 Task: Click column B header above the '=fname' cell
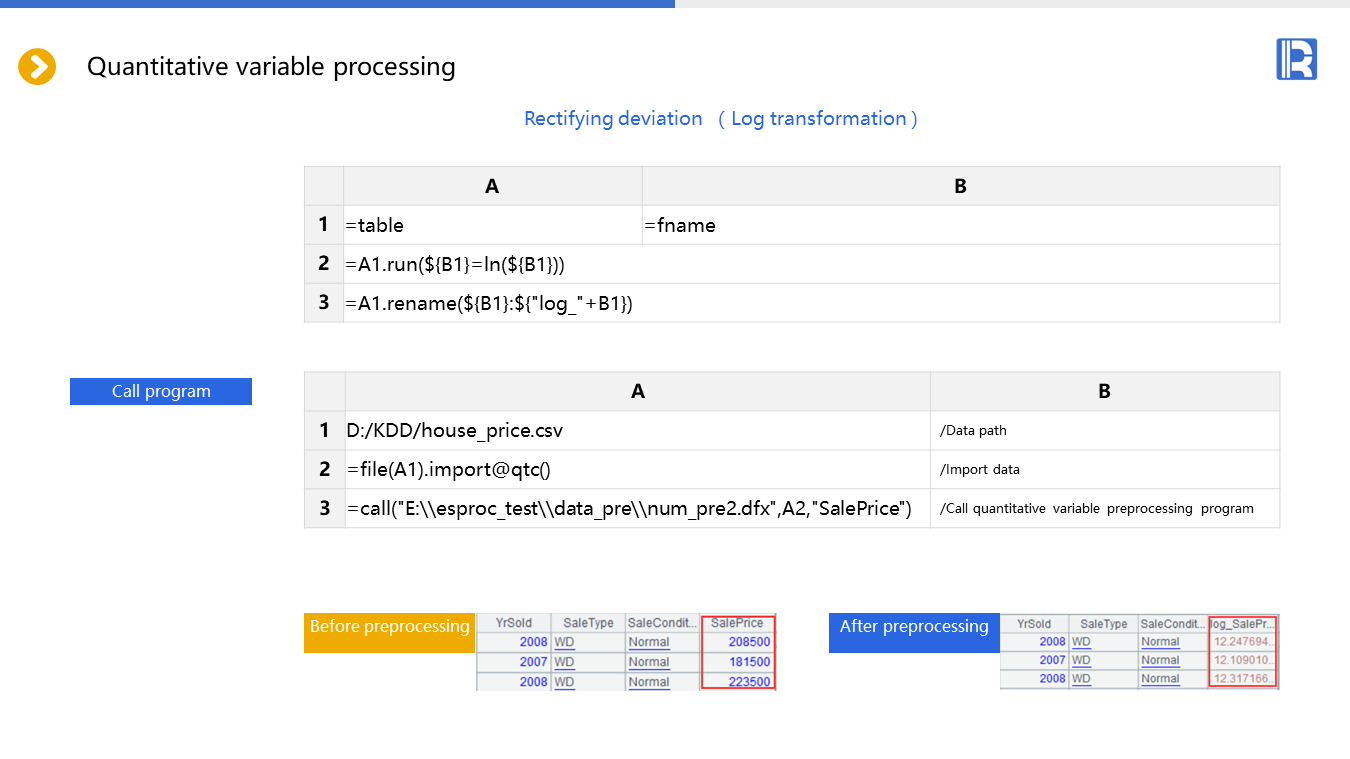961,186
